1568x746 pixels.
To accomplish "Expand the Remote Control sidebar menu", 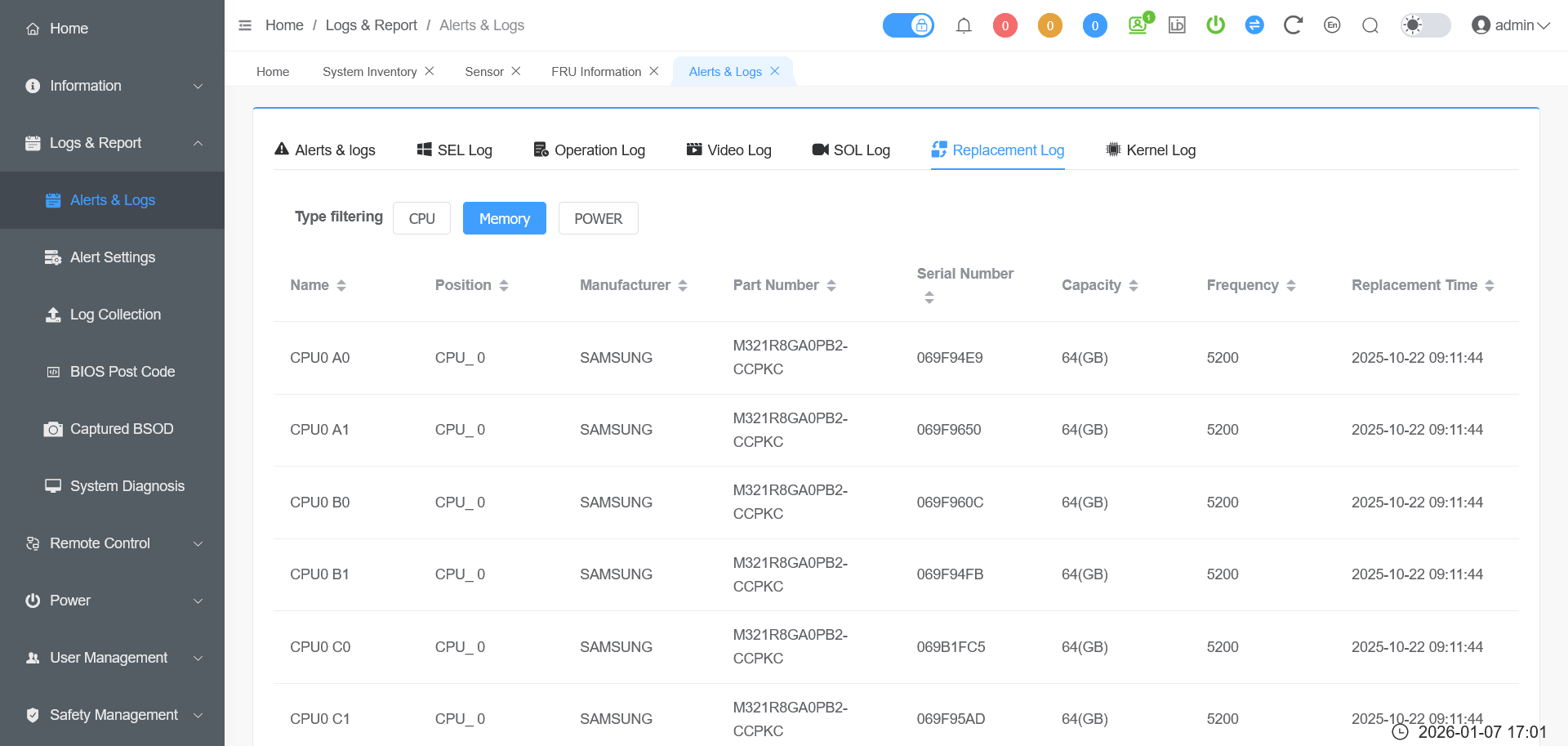I will point(112,543).
